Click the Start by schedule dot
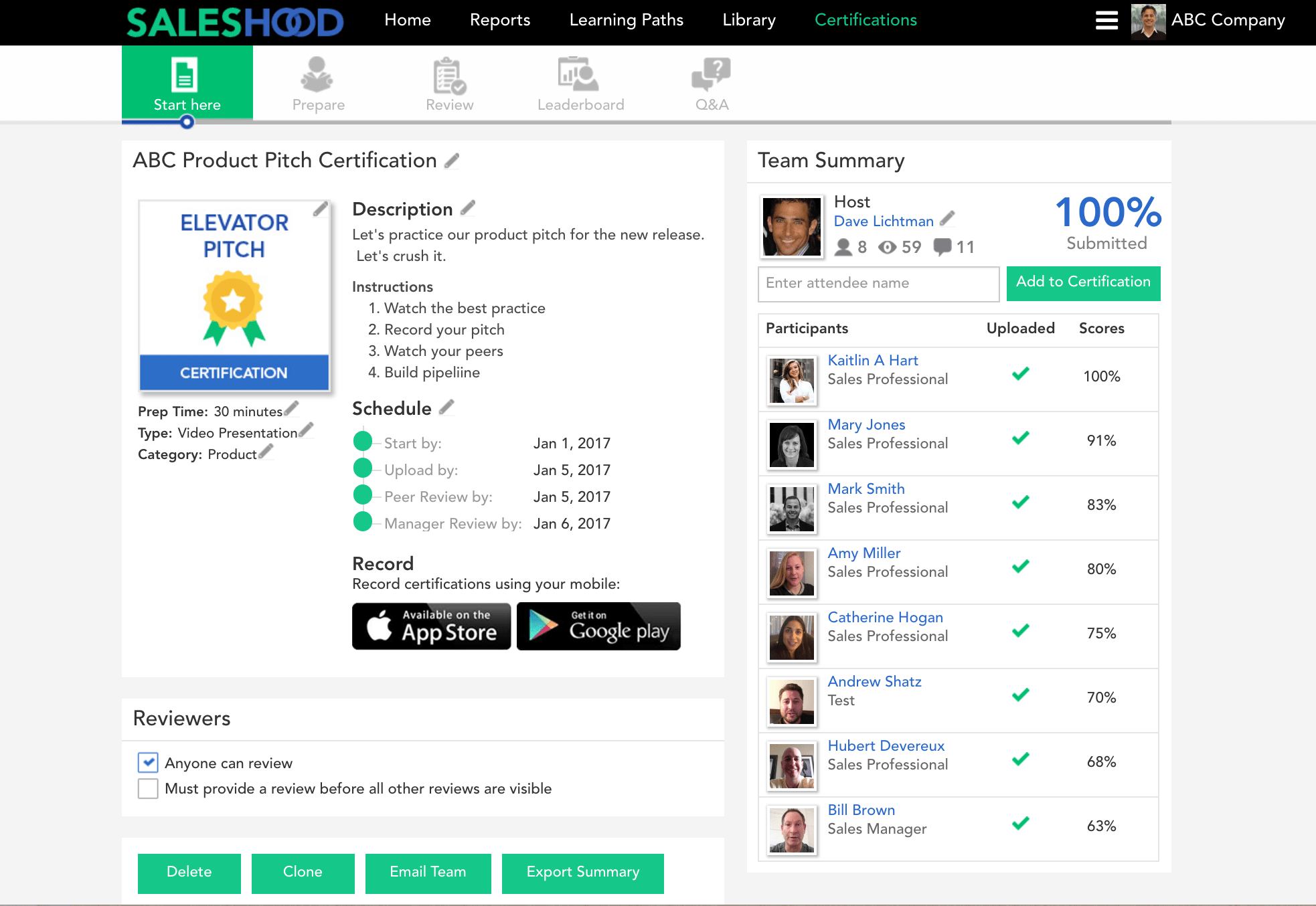This screenshot has height=906, width=1316. (362, 442)
